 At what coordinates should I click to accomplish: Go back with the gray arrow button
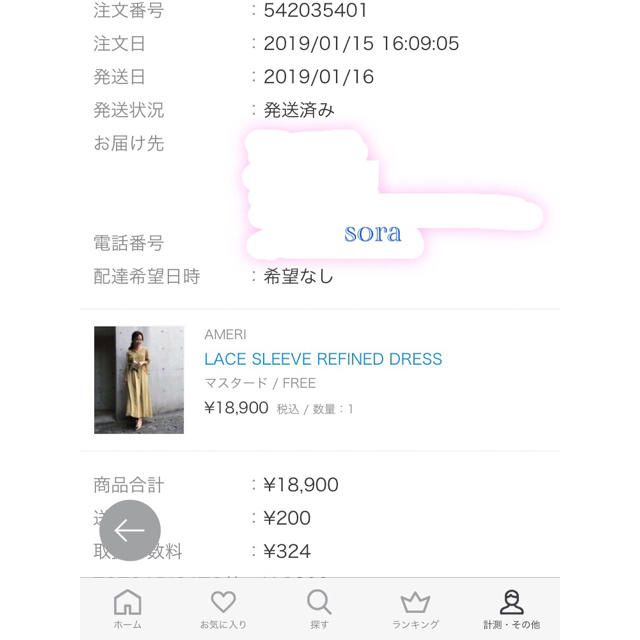(130, 530)
